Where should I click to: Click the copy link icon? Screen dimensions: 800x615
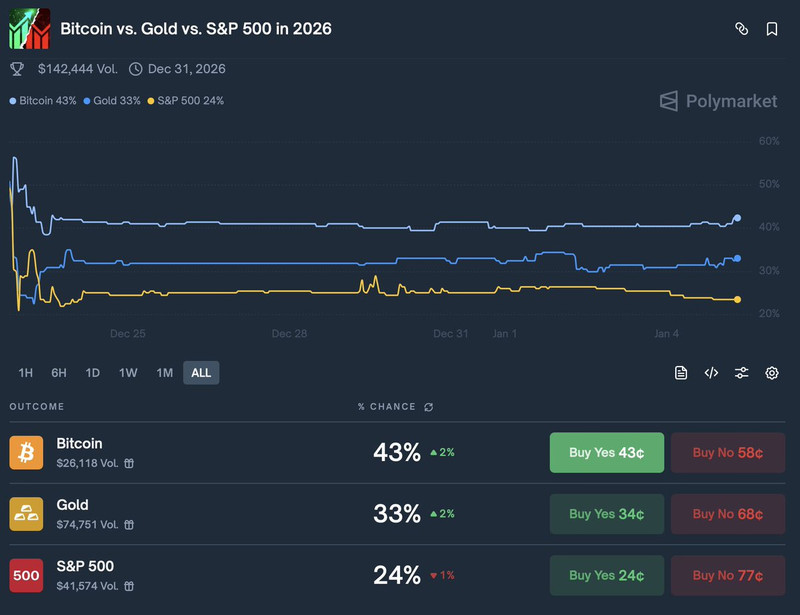pos(741,29)
